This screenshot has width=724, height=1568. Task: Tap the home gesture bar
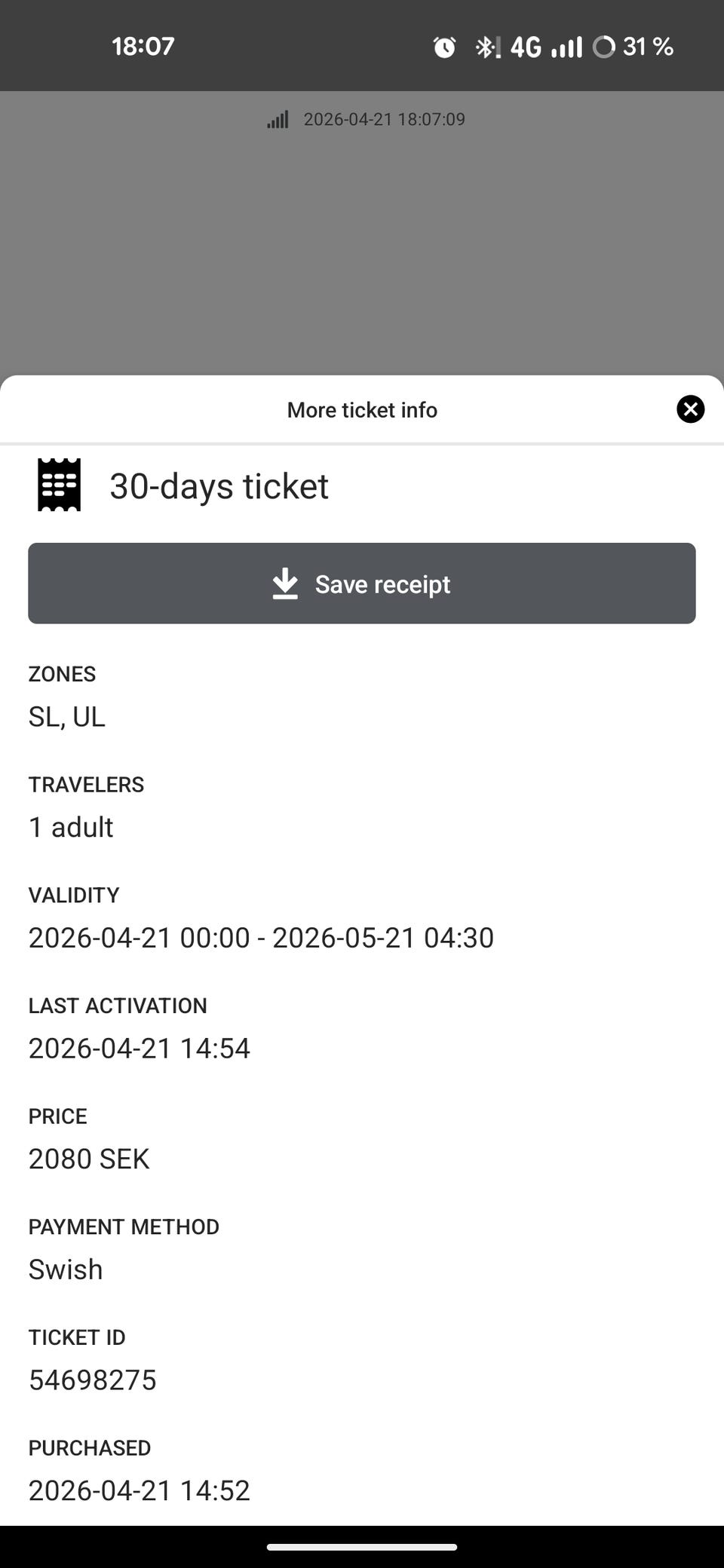362,1548
